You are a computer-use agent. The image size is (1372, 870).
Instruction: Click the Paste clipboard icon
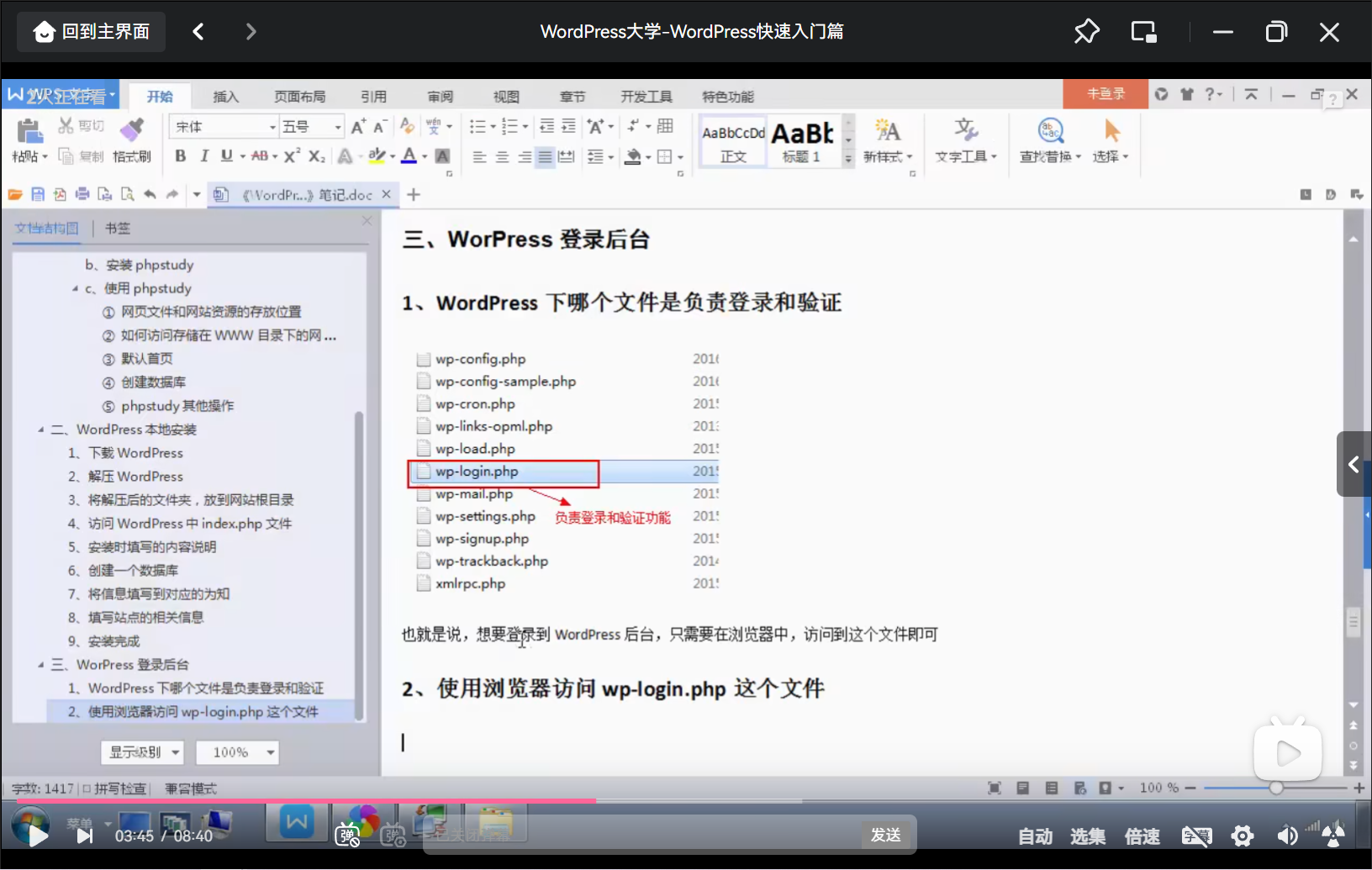tap(29, 131)
